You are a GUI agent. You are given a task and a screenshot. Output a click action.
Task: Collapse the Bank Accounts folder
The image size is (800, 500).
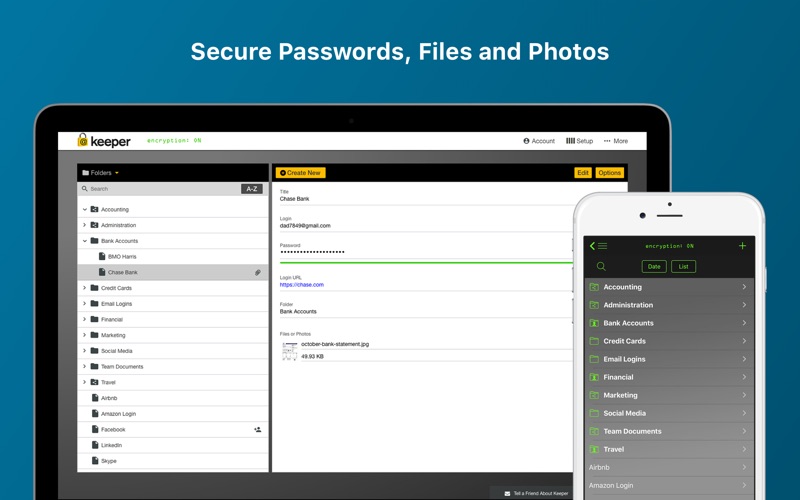(85, 241)
